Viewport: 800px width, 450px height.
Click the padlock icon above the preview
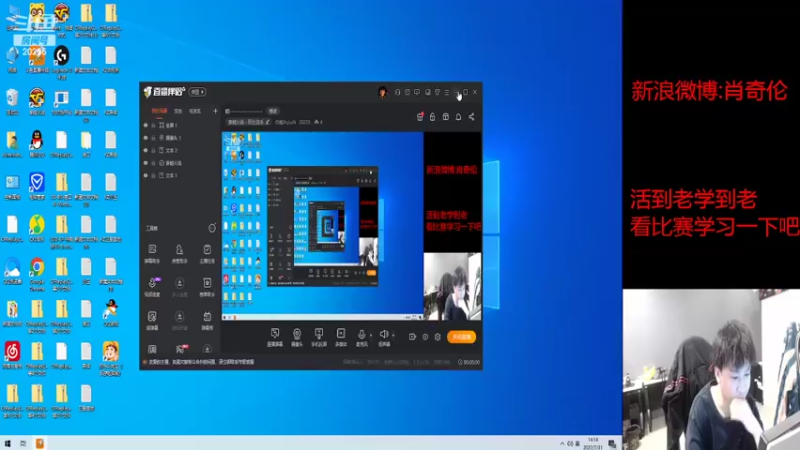(x=433, y=117)
